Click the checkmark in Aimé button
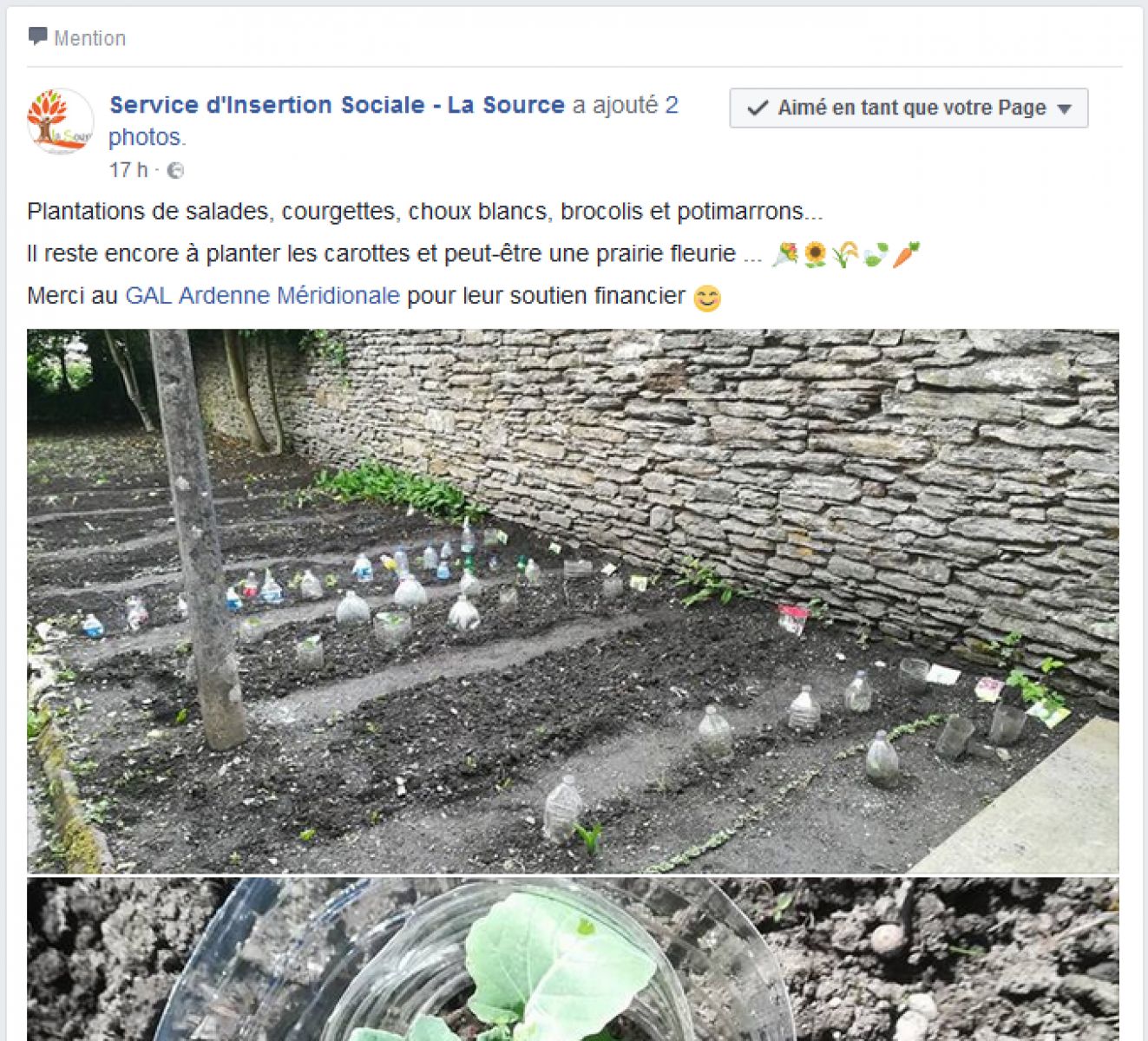The width and height of the screenshot is (1148, 1041). 758,108
